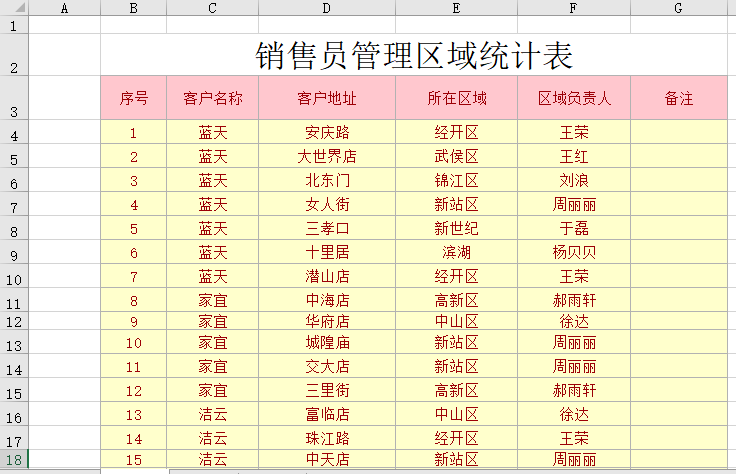Select the cell containing 大世界店

[327, 156]
